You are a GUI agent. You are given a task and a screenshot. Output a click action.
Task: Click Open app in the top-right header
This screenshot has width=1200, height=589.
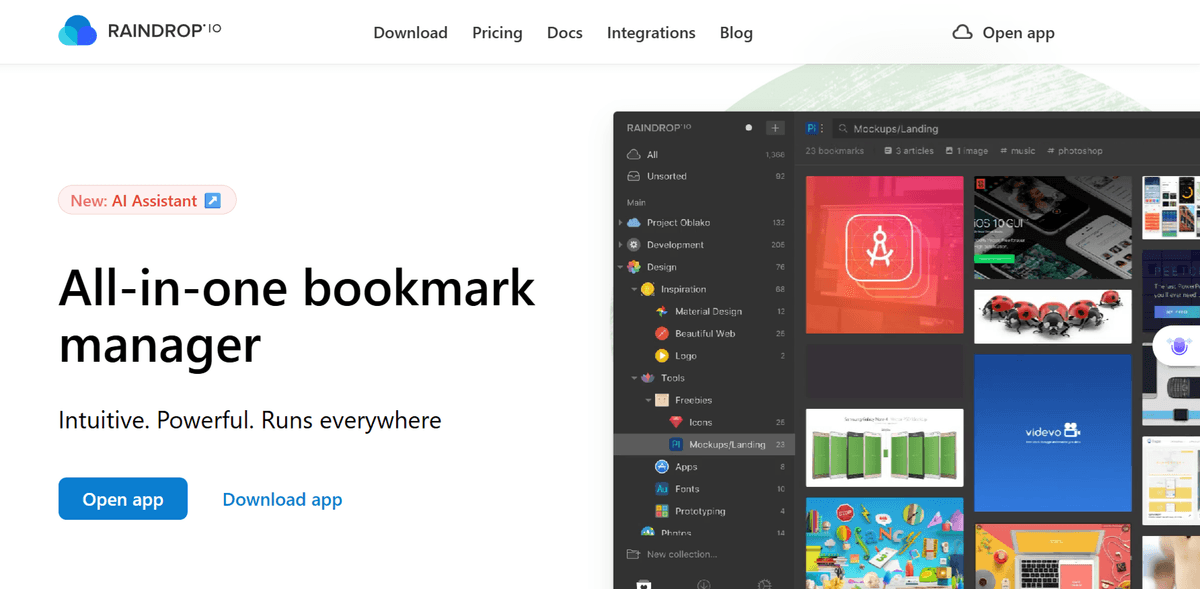coord(1003,33)
